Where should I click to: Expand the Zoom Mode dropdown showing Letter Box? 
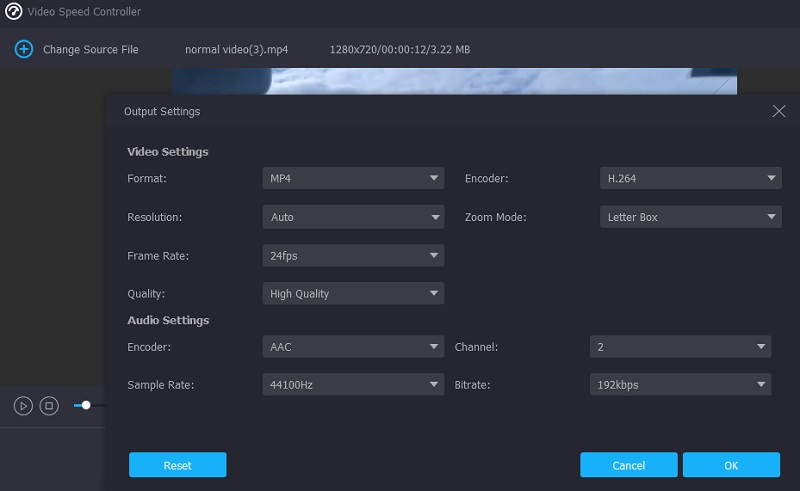point(690,217)
